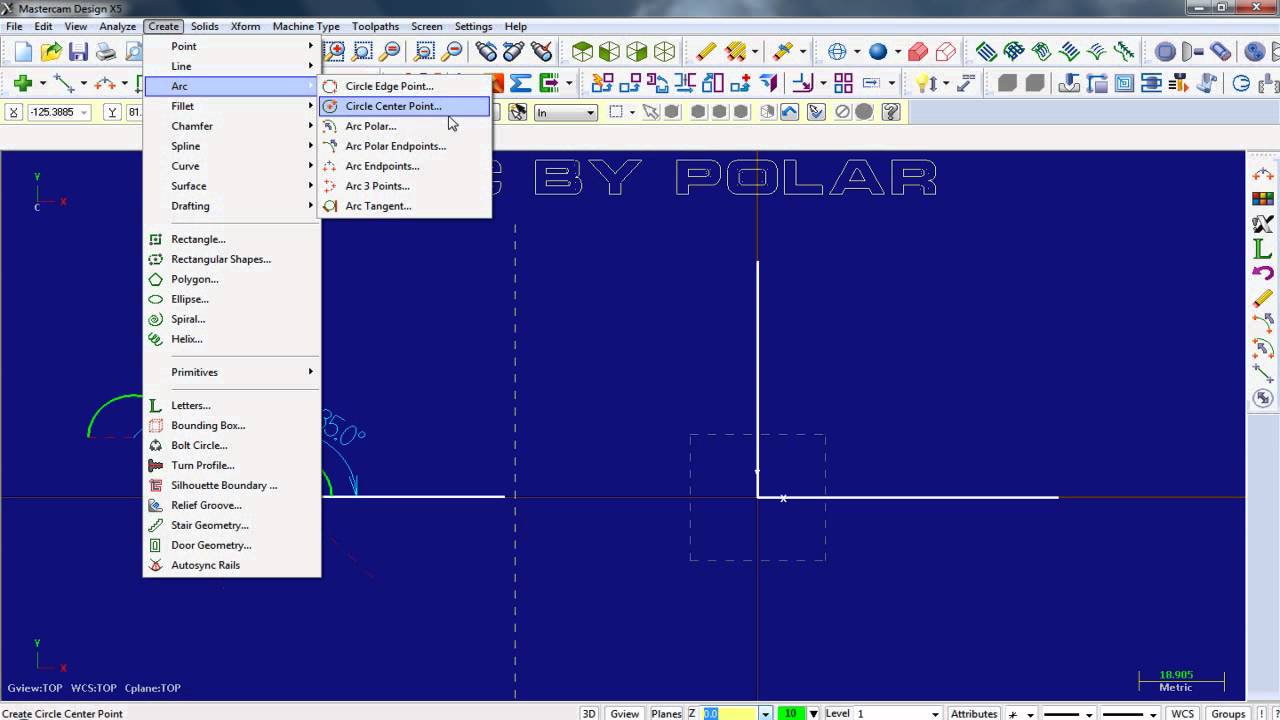Select Arc 3 Points menu item
This screenshot has width=1280, height=720.
coord(404,186)
